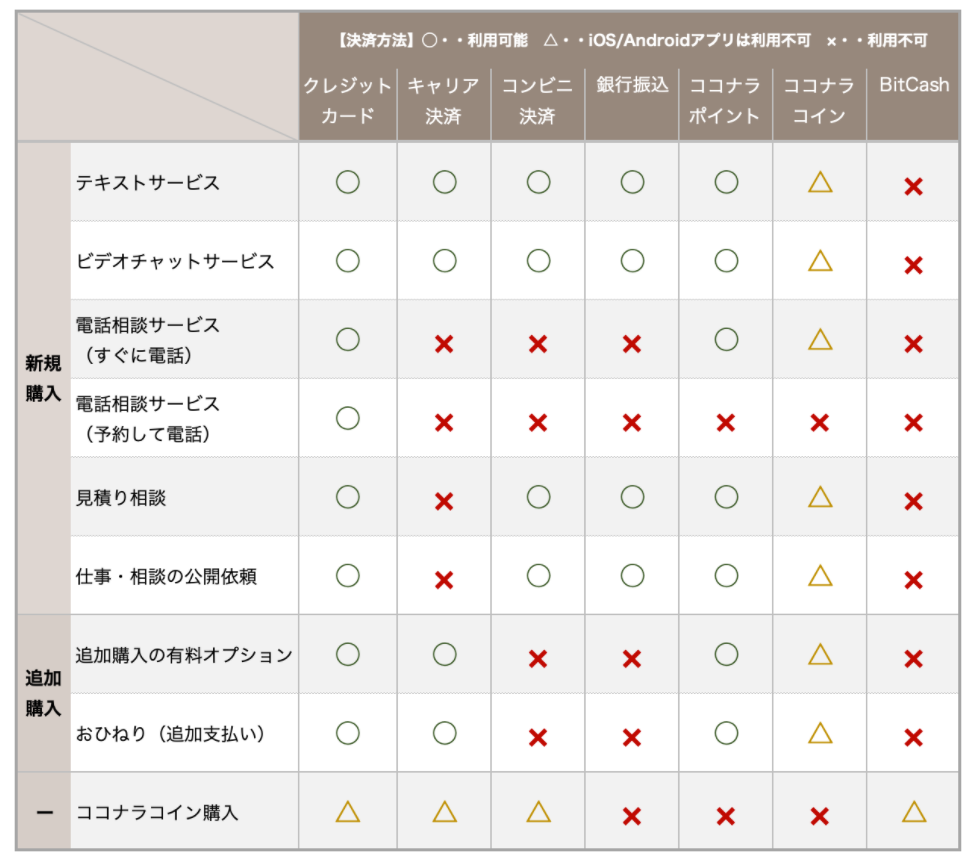
Task: Click the 新規購入 category cell
Action: (43, 378)
